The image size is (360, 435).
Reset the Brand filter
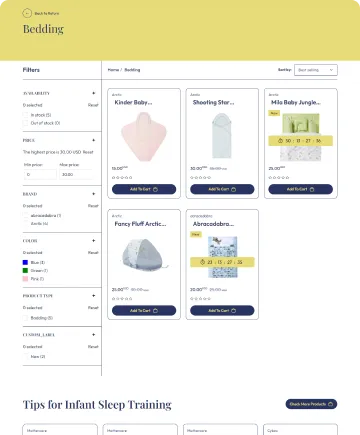pyautogui.click(x=93, y=206)
